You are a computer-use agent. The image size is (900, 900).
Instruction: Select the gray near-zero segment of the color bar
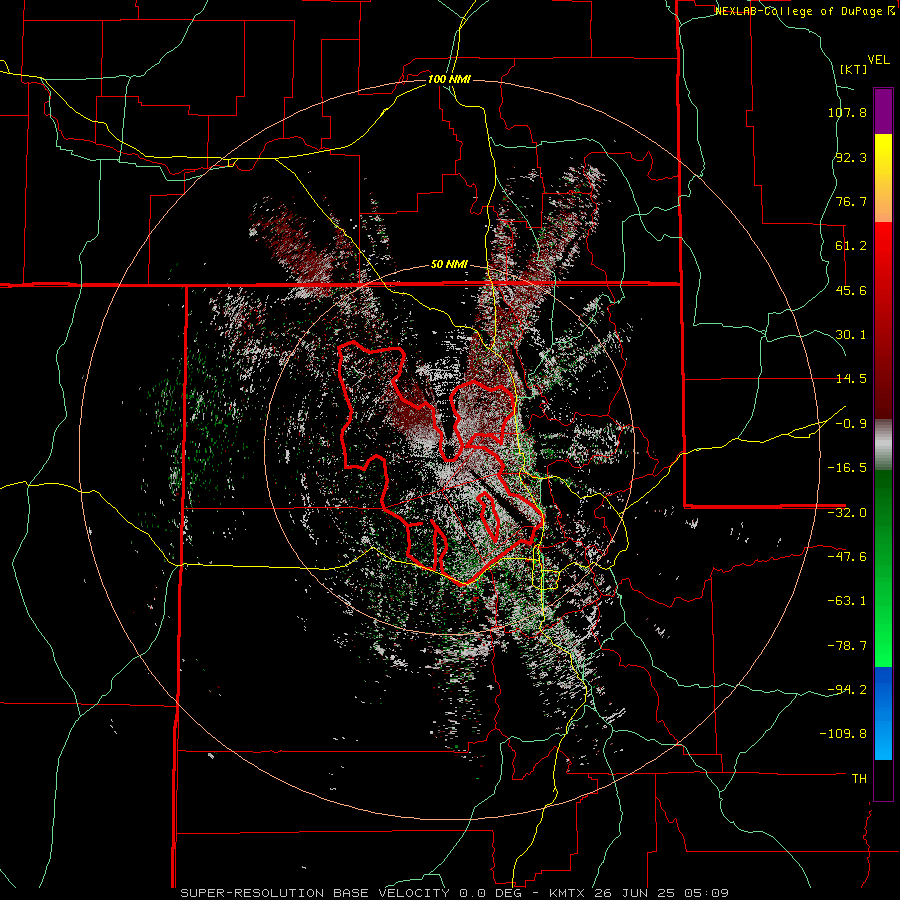883,445
